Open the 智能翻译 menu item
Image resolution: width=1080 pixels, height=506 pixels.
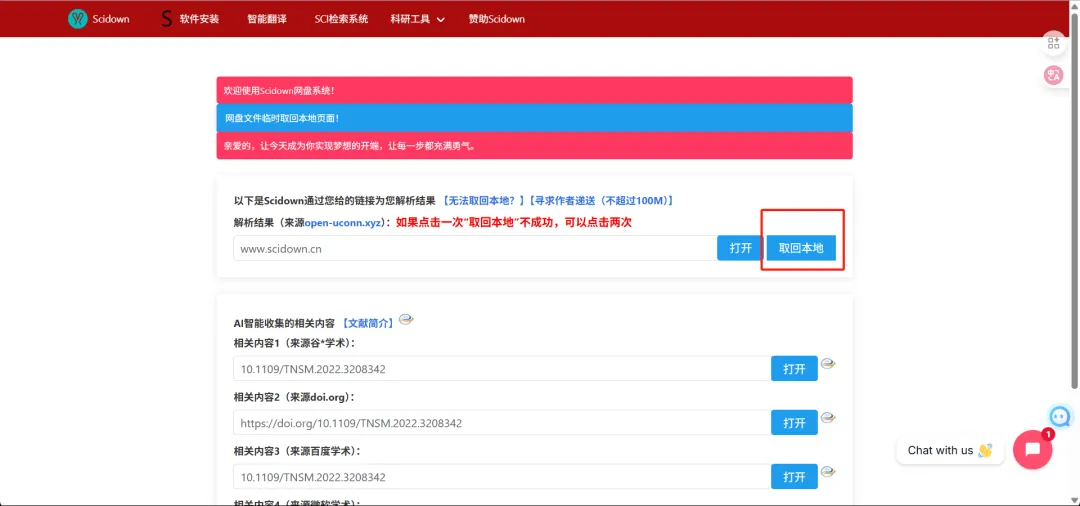[267, 19]
